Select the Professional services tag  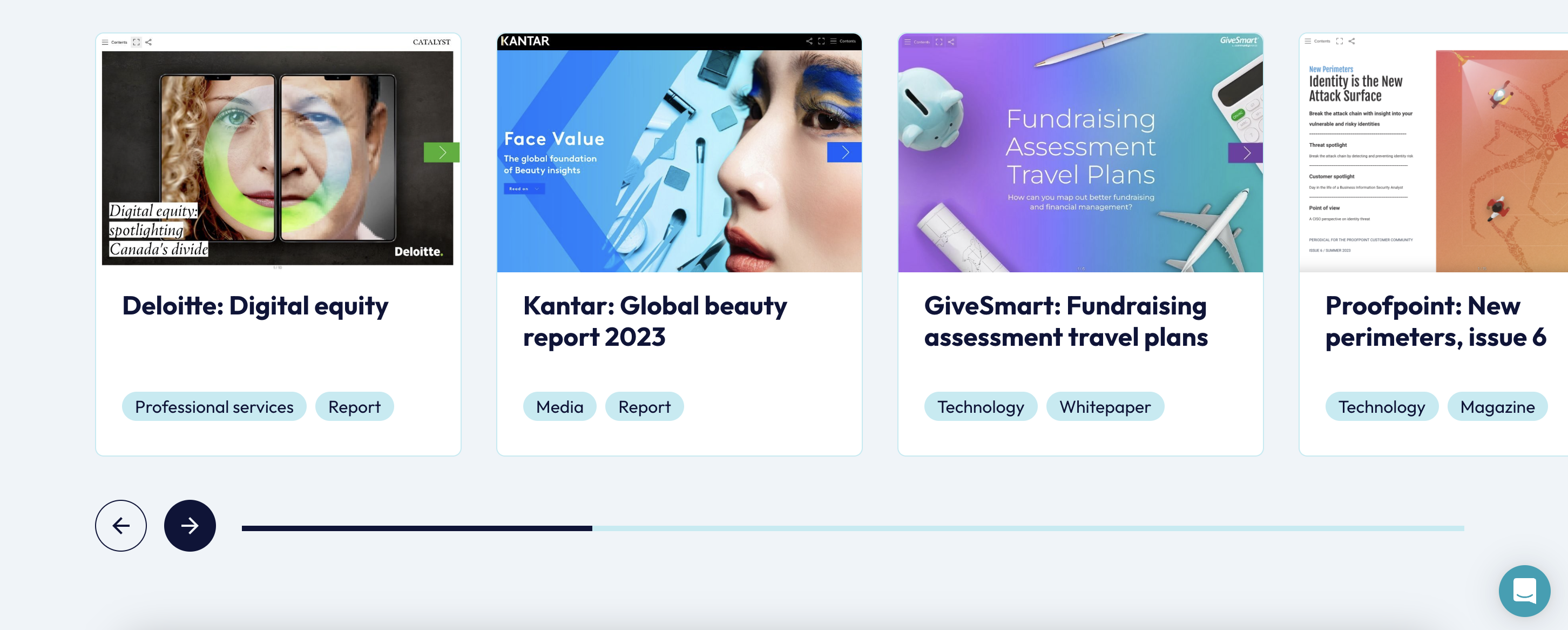point(214,406)
